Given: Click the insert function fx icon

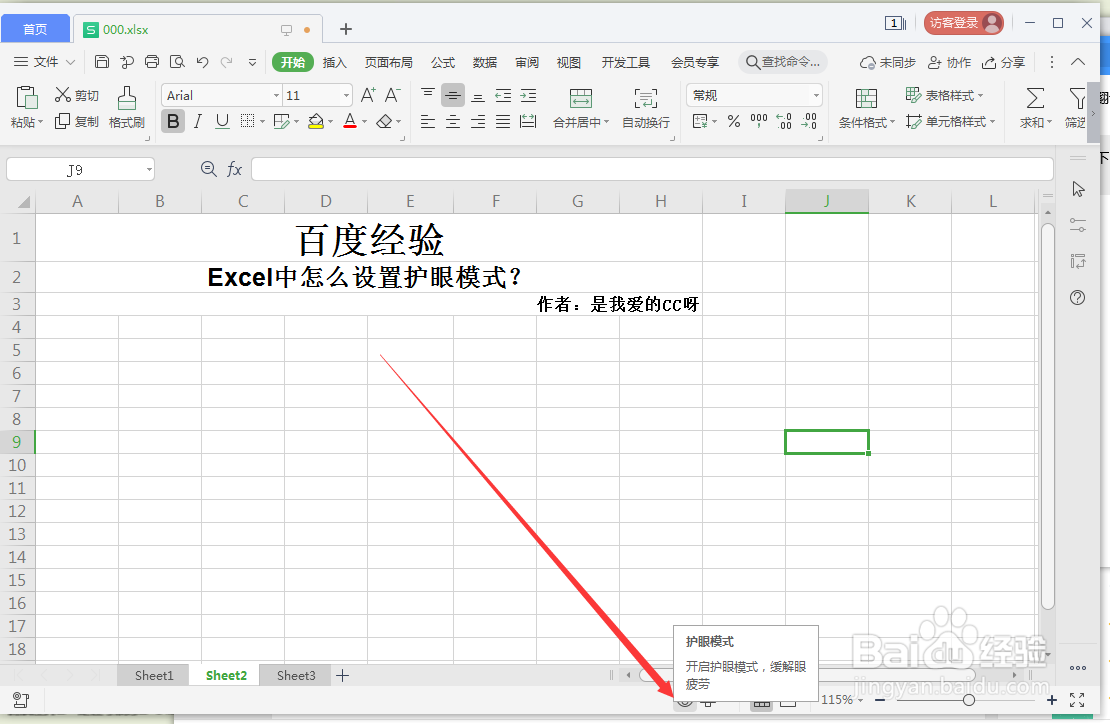Looking at the screenshot, I should coord(234,169).
